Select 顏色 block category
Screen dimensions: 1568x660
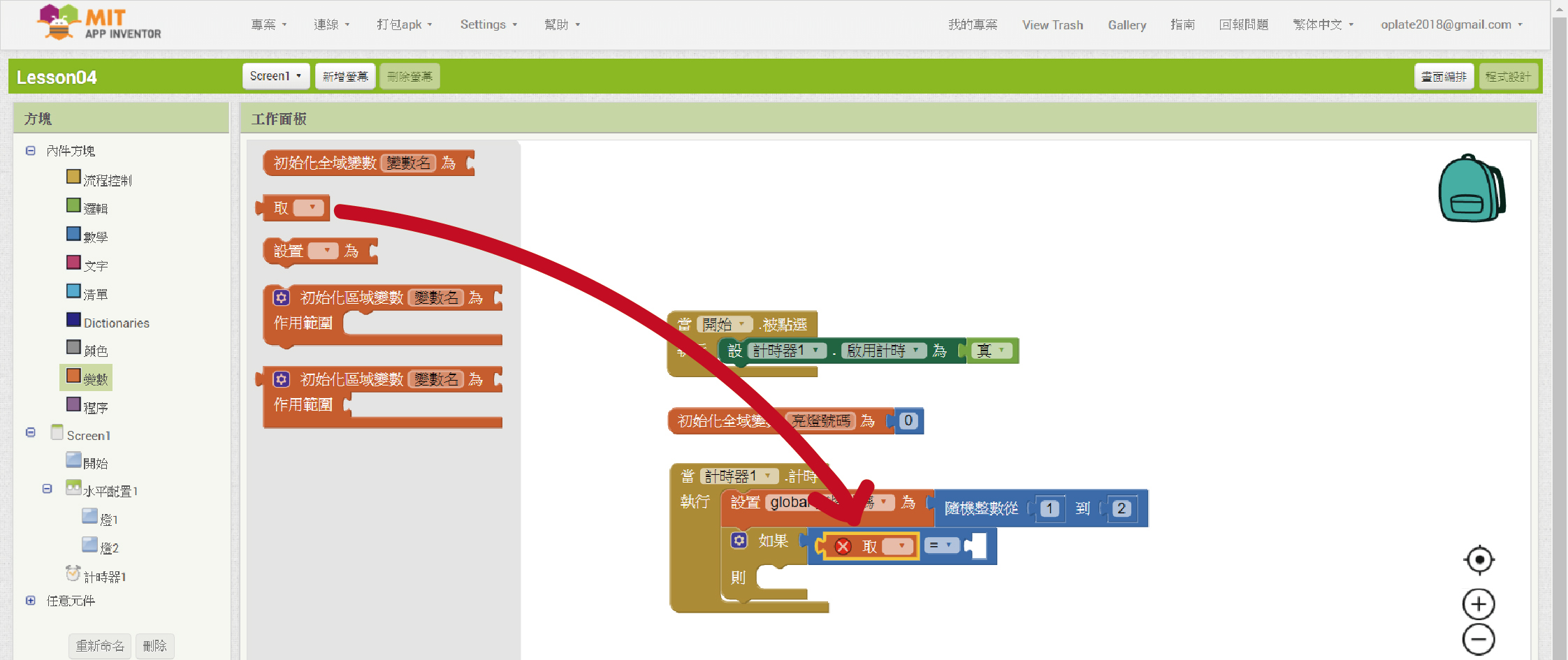pos(87,350)
